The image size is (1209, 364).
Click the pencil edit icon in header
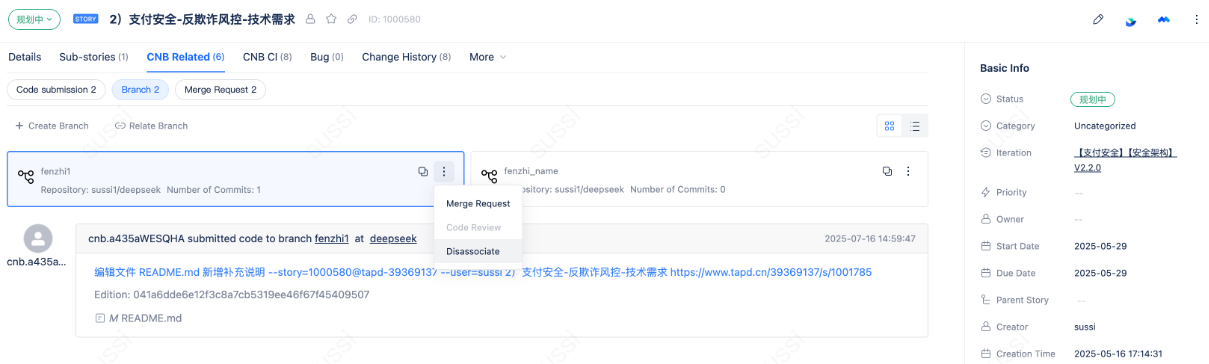click(1098, 19)
